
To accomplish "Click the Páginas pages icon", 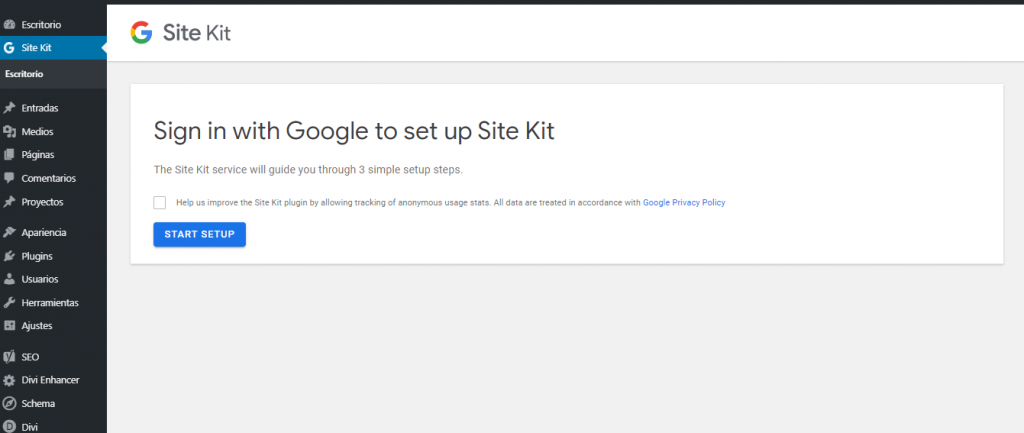I will pos(9,155).
